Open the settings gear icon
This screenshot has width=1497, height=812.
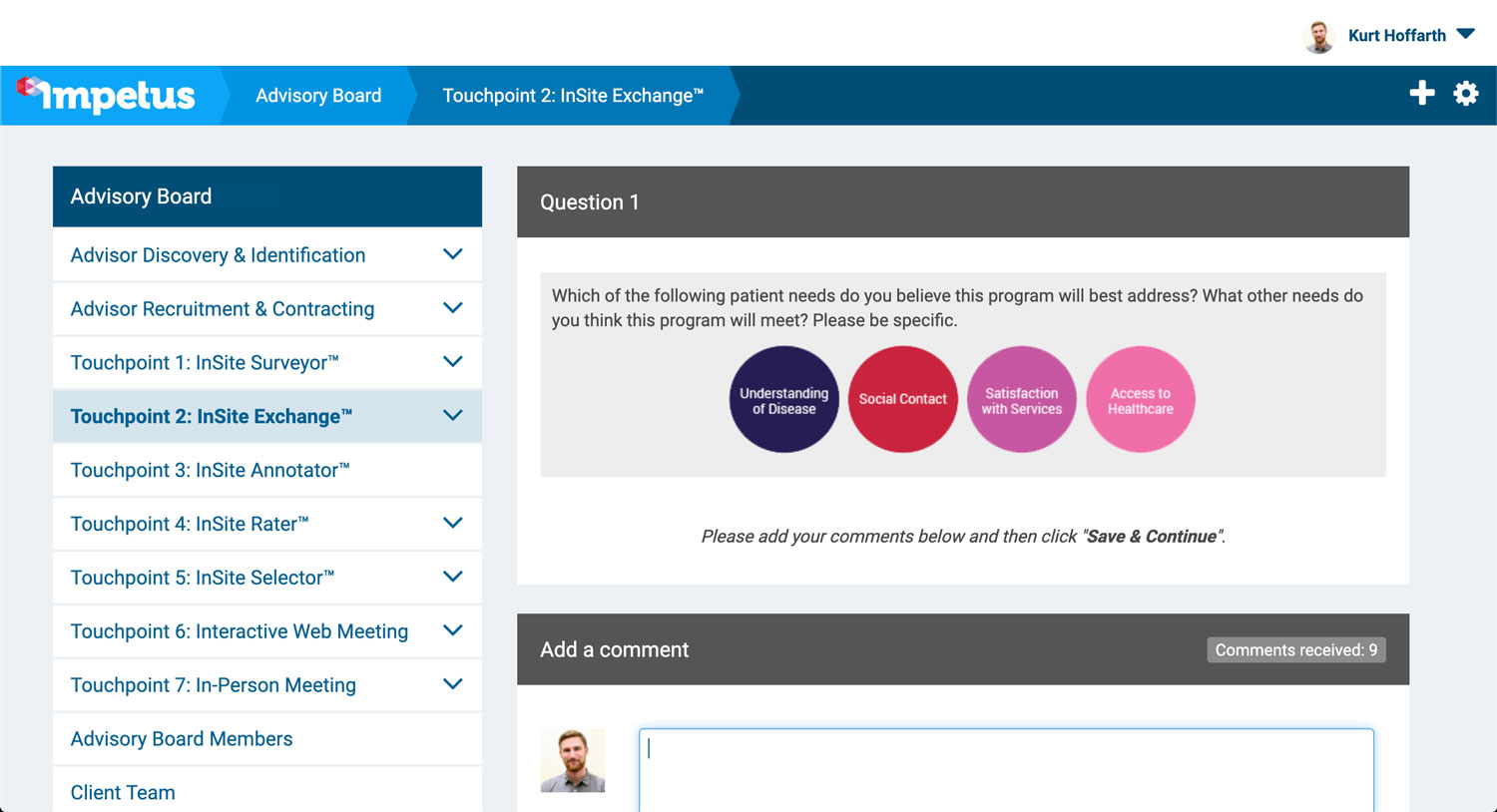click(x=1466, y=94)
